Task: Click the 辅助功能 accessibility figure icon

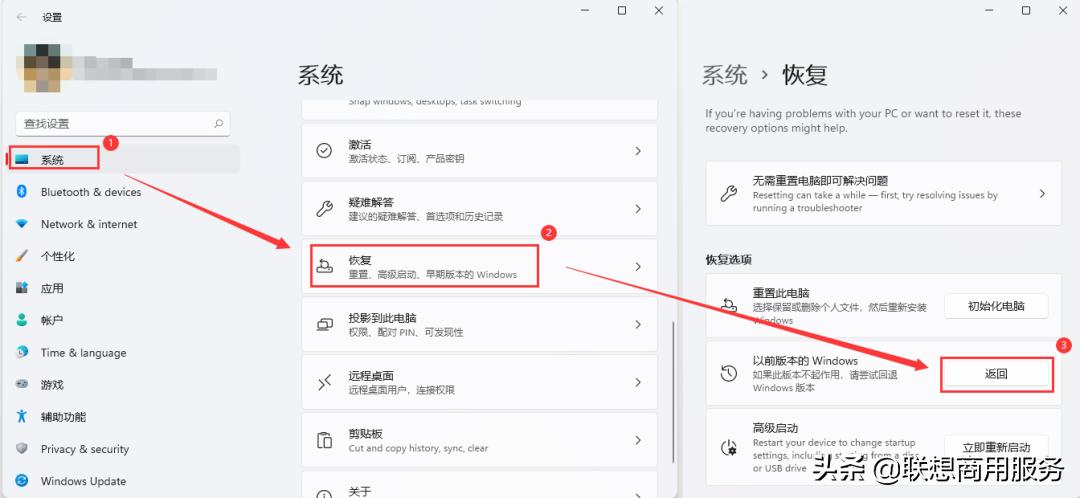Action: tap(22, 416)
